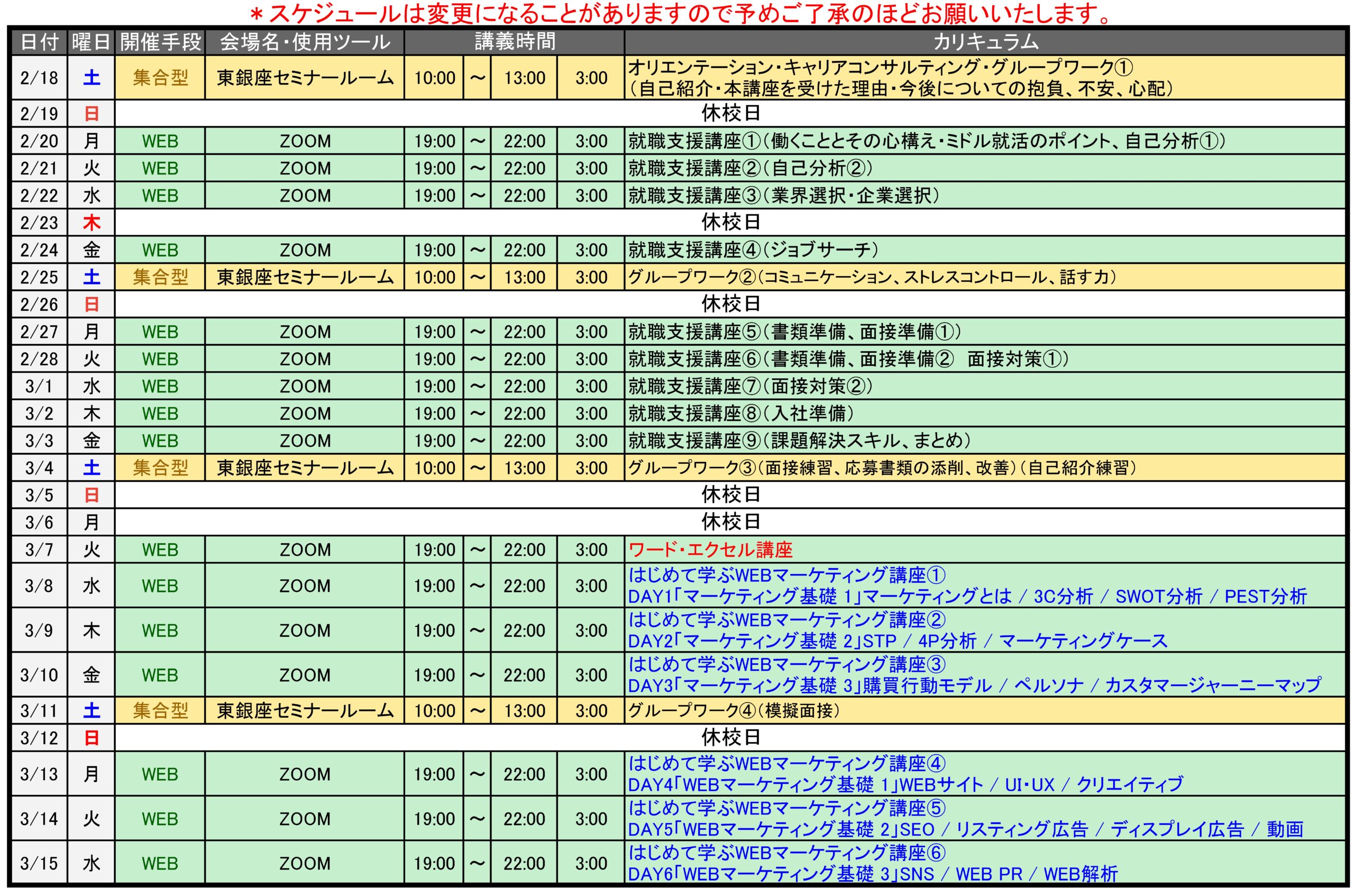Click グループワーク③ curriculum cell

(985, 468)
